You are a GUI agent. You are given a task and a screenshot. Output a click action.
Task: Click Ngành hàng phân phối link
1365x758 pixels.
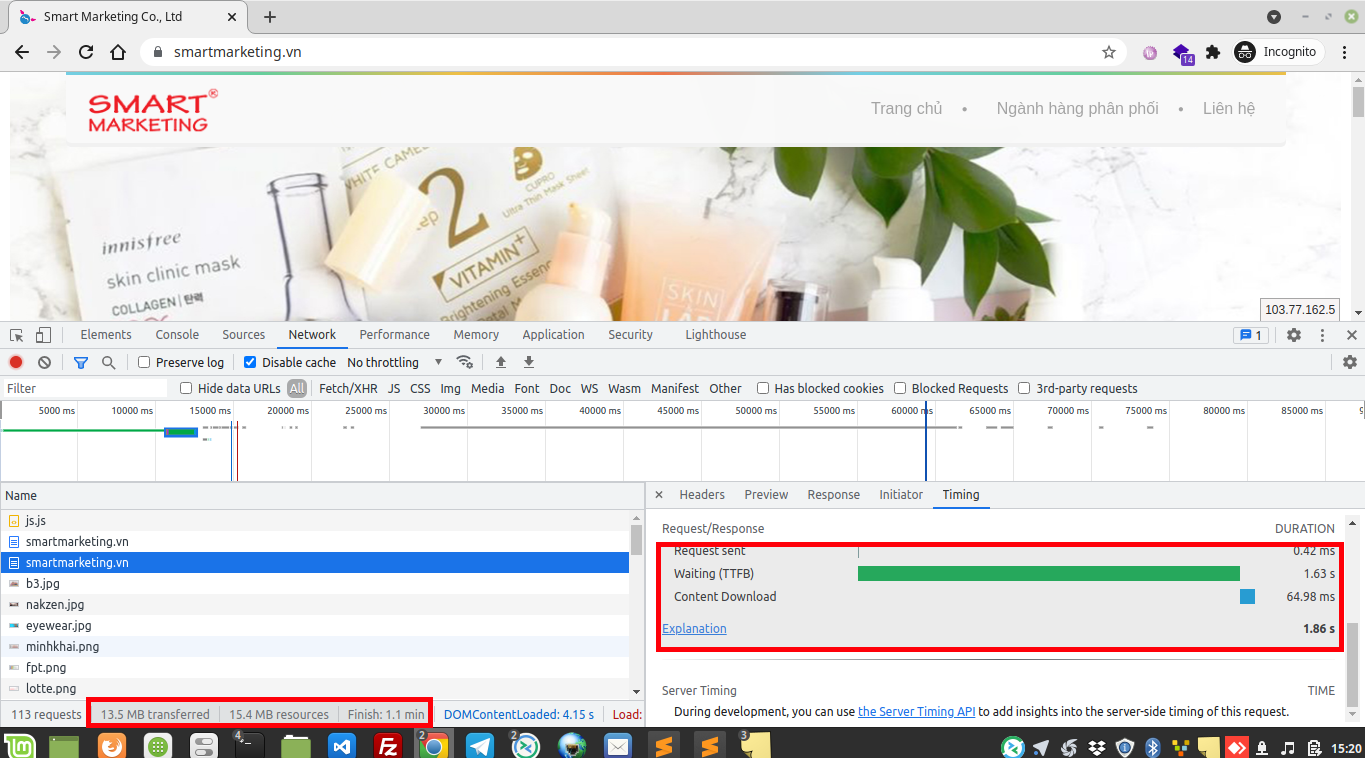pyautogui.click(x=1077, y=109)
